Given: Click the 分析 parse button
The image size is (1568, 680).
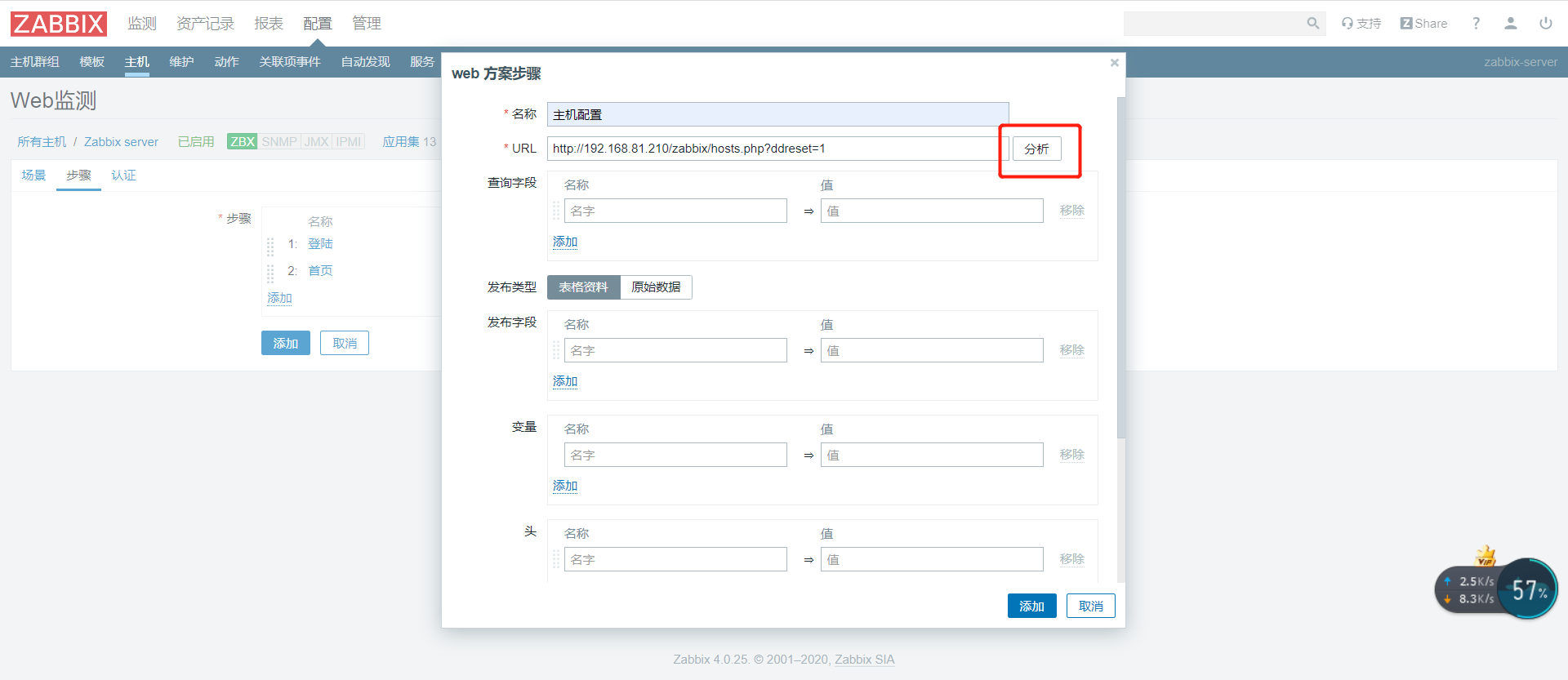Looking at the screenshot, I should (x=1036, y=149).
